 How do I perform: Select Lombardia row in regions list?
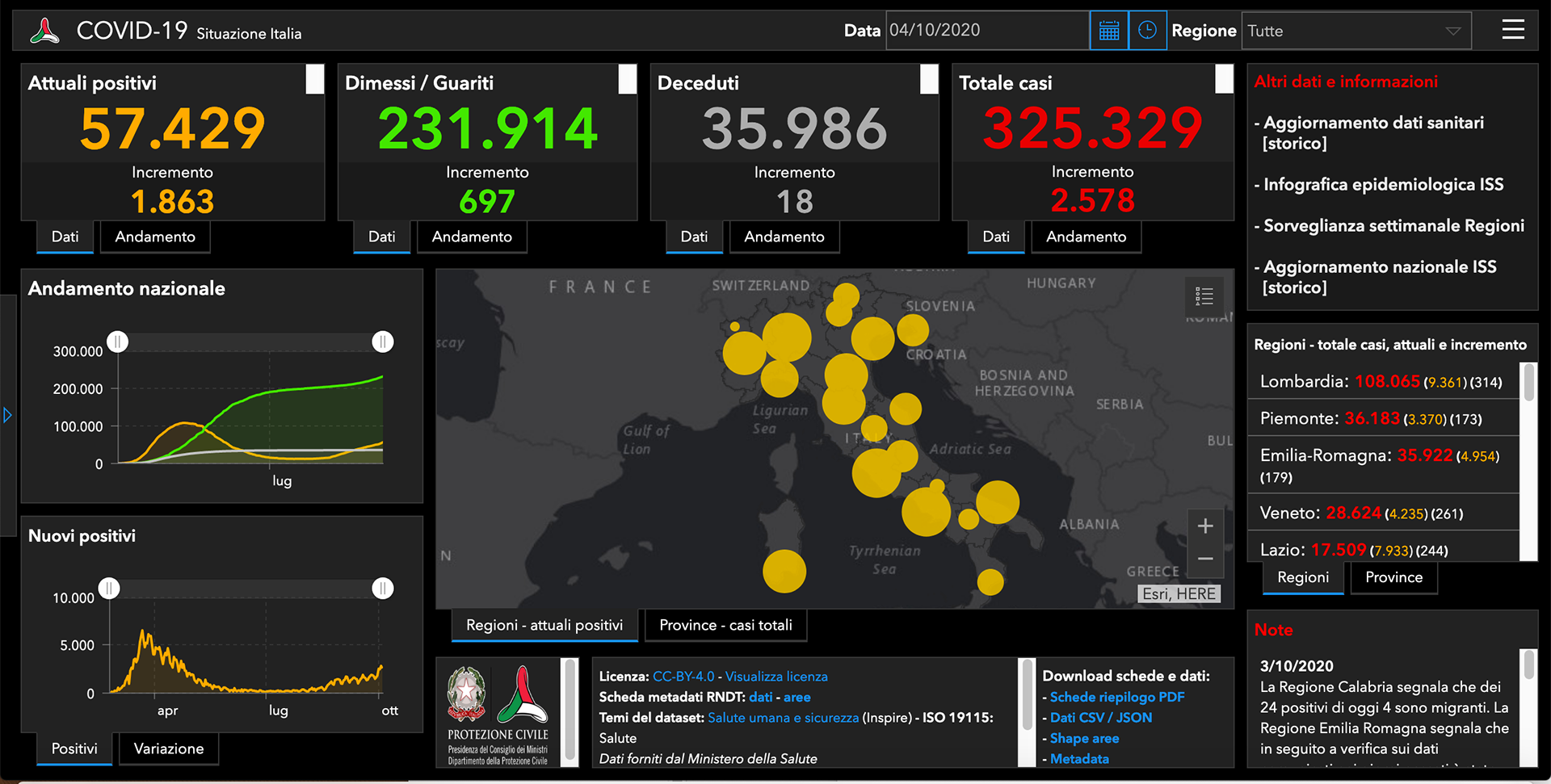pos(1384,381)
